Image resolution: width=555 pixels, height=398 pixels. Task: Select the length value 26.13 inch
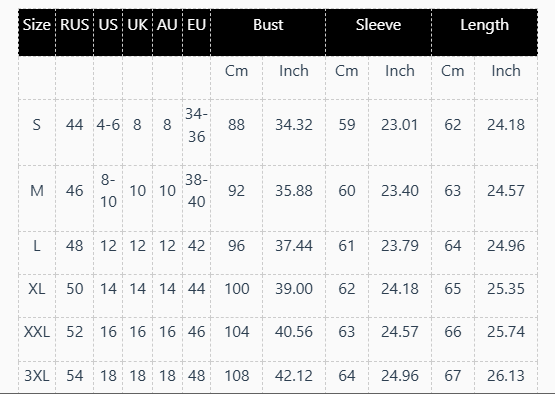tap(506, 376)
